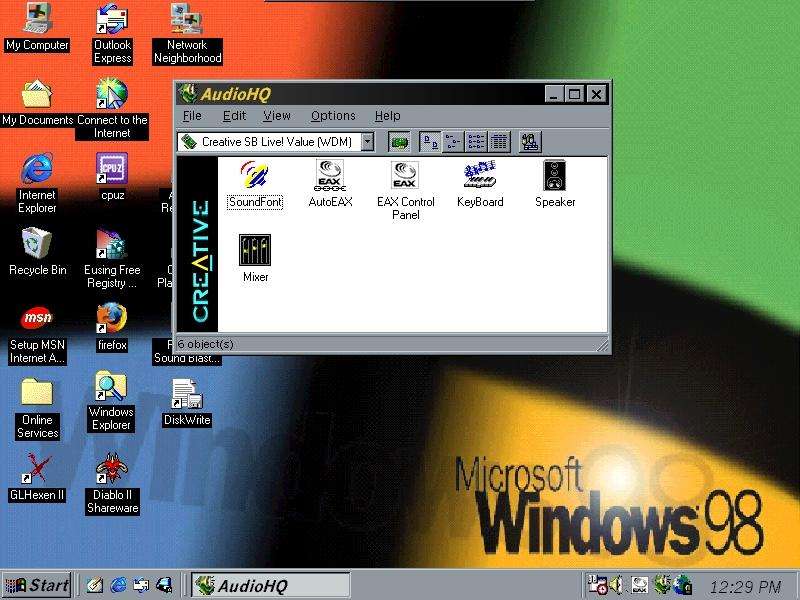Select the firefox desktop shortcut
Viewport: 800px width, 600px height.
point(112,328)
